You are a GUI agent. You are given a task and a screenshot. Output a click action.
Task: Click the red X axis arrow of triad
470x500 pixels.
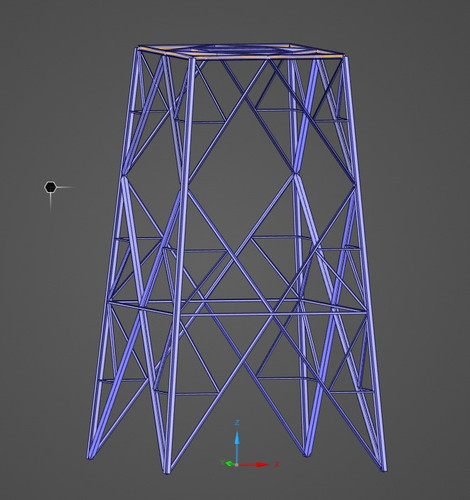pos(254,464)
